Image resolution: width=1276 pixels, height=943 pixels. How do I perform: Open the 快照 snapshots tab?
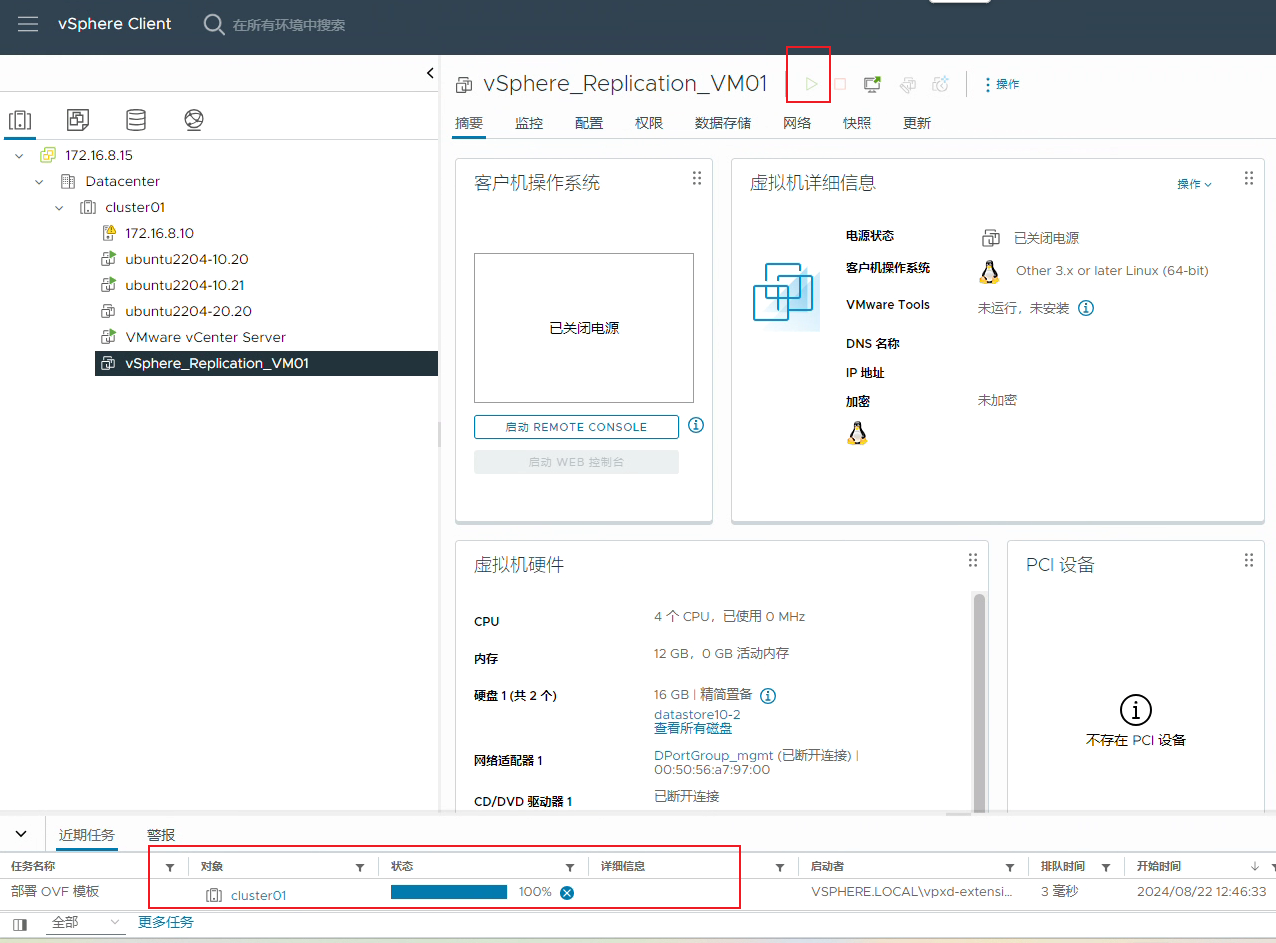click(857, 123)
